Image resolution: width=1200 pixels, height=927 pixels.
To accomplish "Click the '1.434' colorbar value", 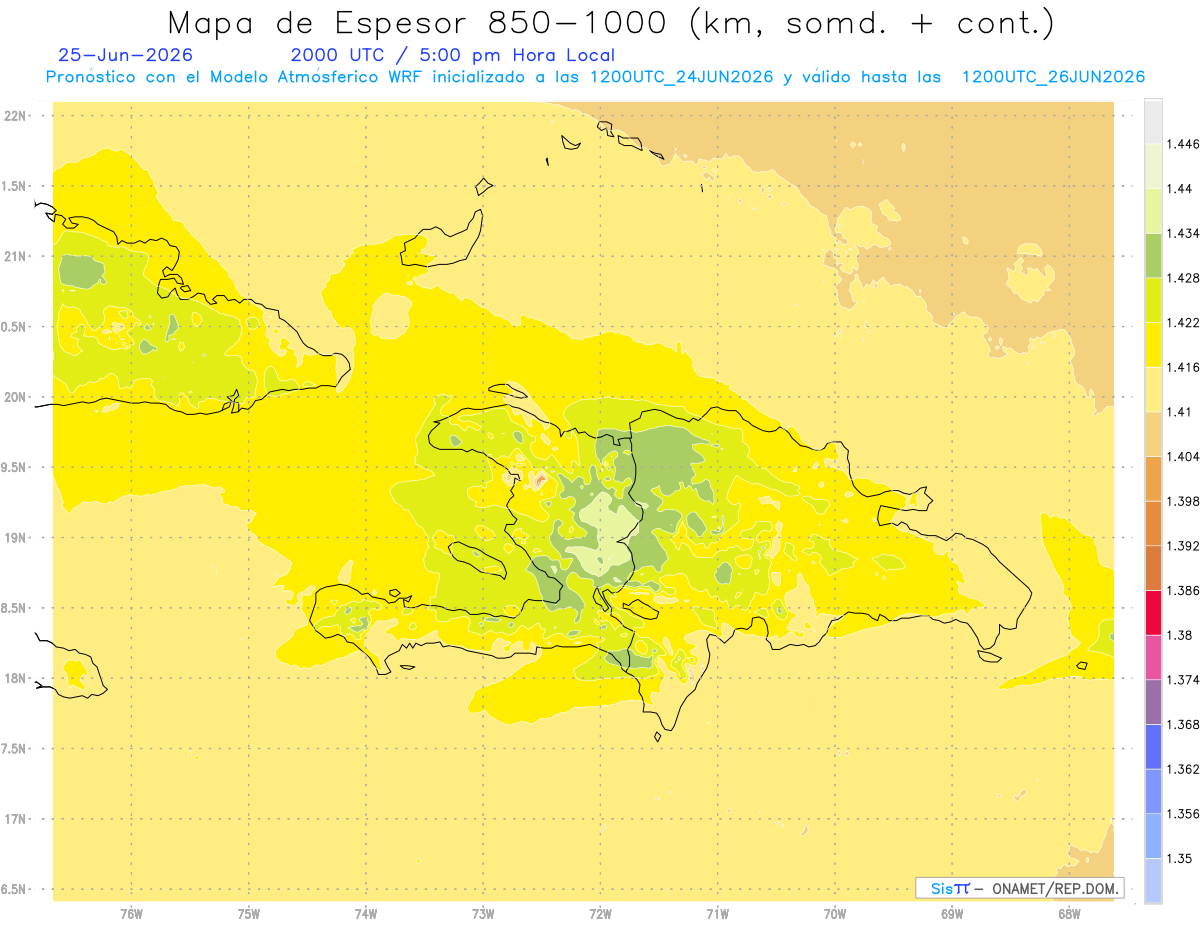I will pos(1183,233).
